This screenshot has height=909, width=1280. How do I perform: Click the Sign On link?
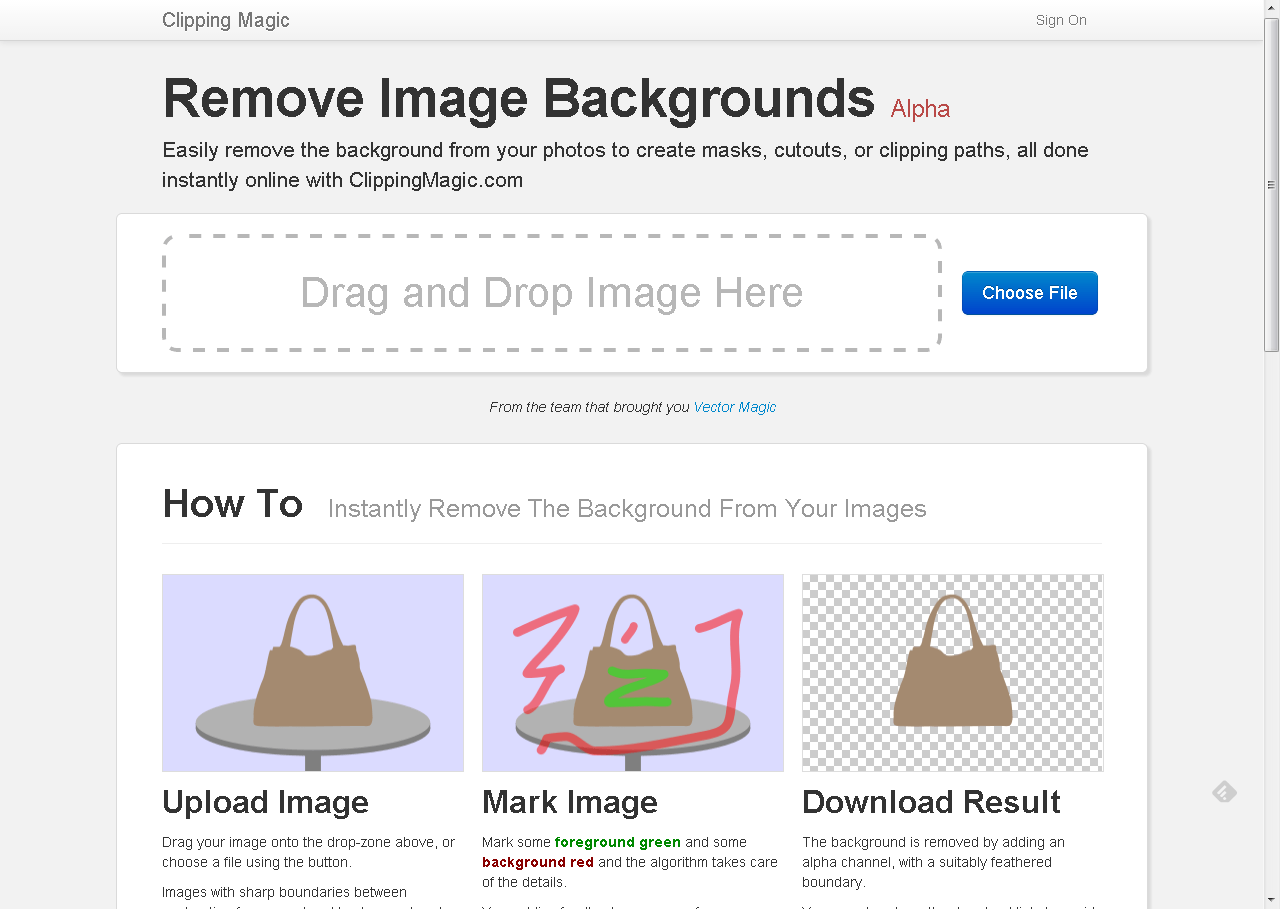click(x=1060, y=20)
